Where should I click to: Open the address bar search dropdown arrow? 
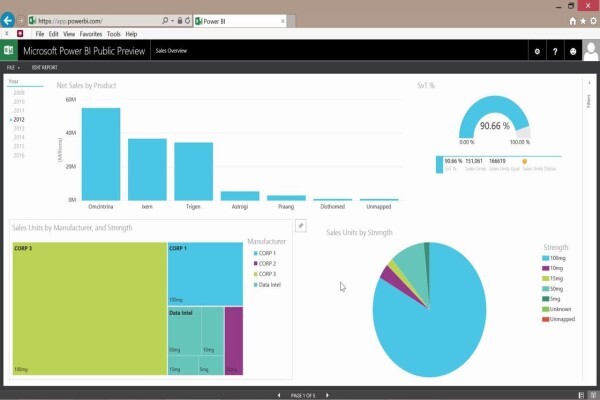(172, 21)
